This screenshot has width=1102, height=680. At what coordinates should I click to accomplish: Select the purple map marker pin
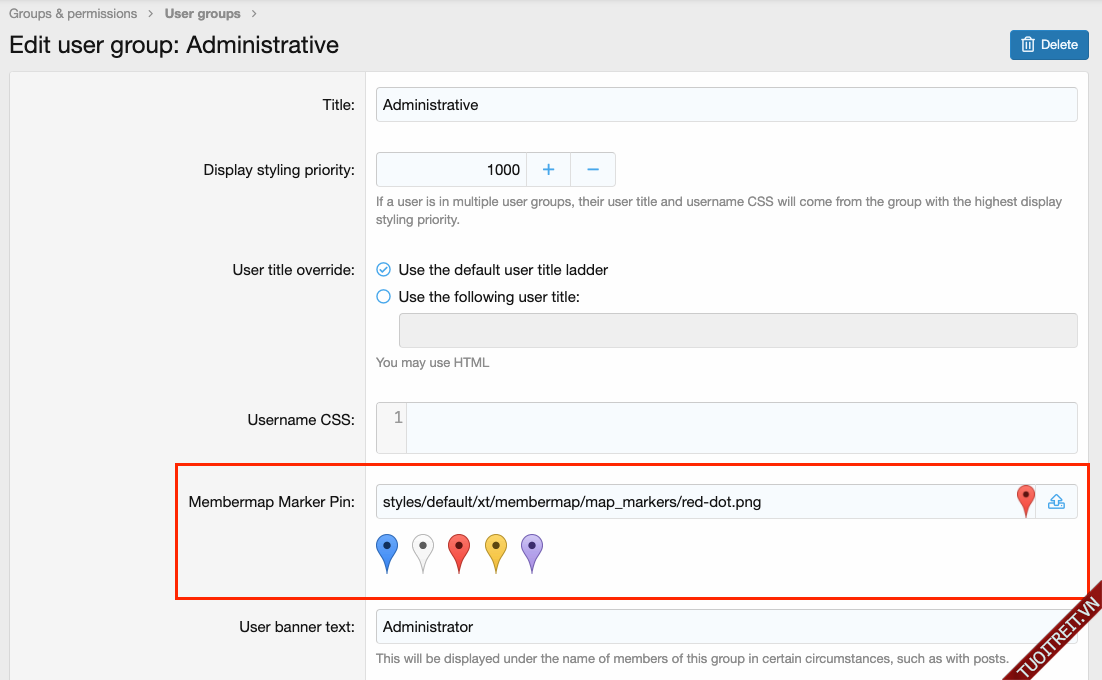[532, 552]
